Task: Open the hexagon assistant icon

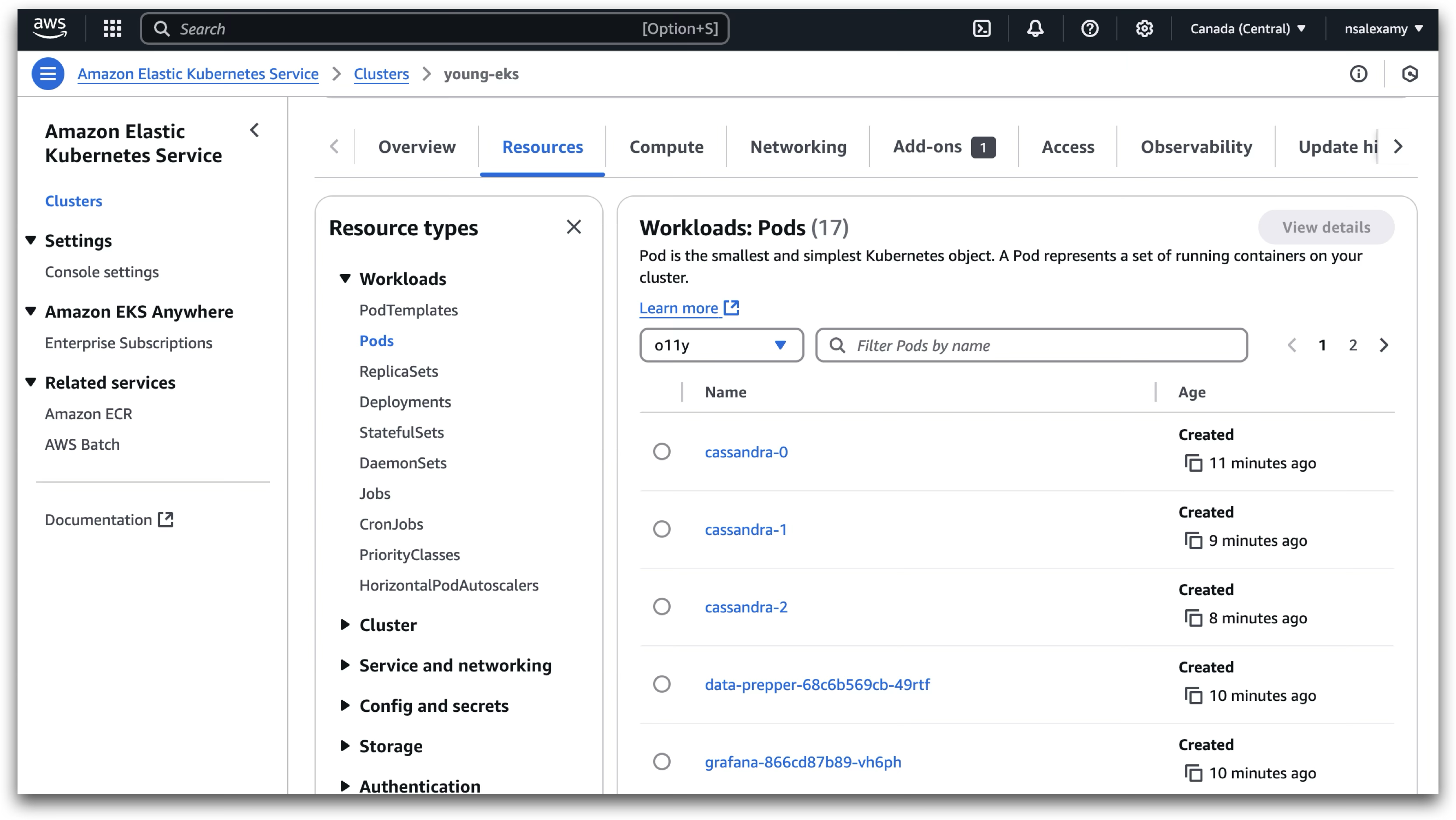Action: [x=1410, y=74]
